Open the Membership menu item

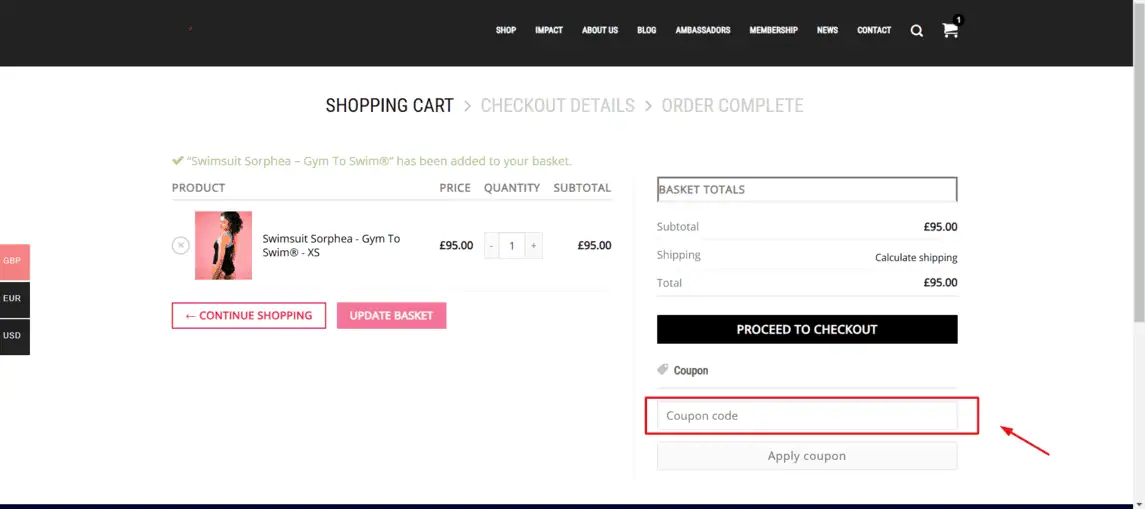773,30
